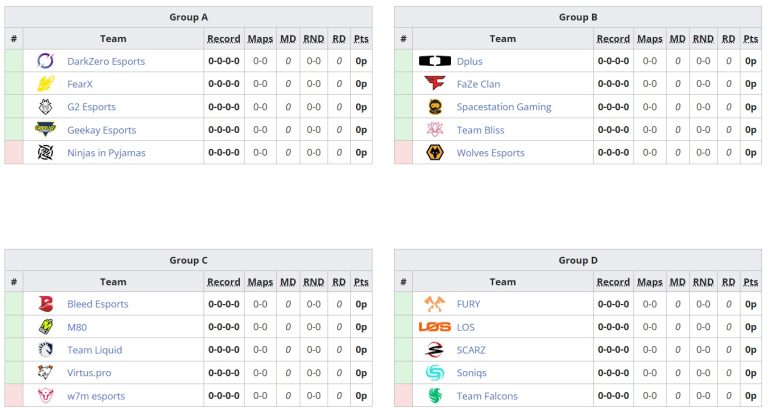This screenshot has height=408, width=770.
Task: Click the Soniqs teal logo icon
Action: 435,373
